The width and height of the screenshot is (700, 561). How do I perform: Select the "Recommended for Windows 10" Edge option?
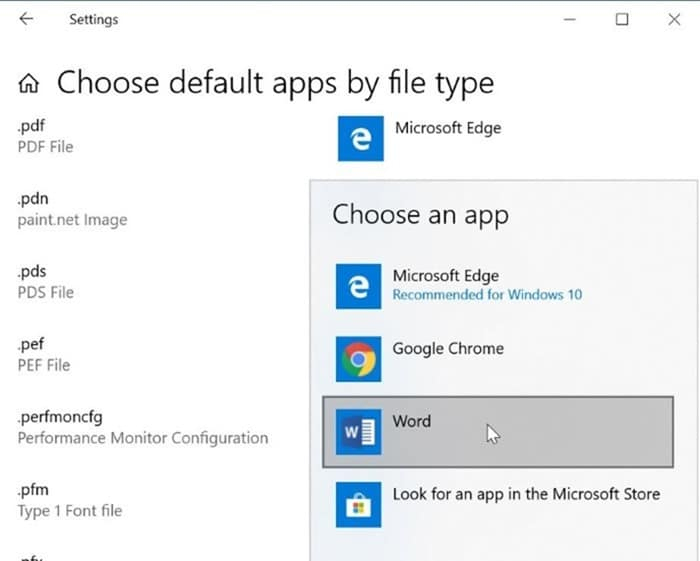click(x=487, y=295)
